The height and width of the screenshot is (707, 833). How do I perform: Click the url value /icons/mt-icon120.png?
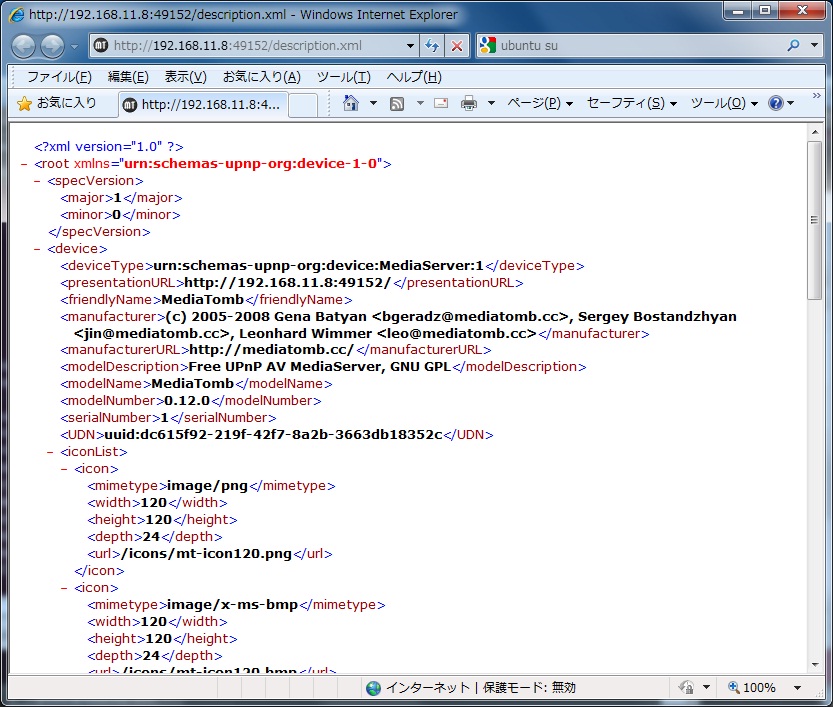pyautogui.click(x=207, y=553)
